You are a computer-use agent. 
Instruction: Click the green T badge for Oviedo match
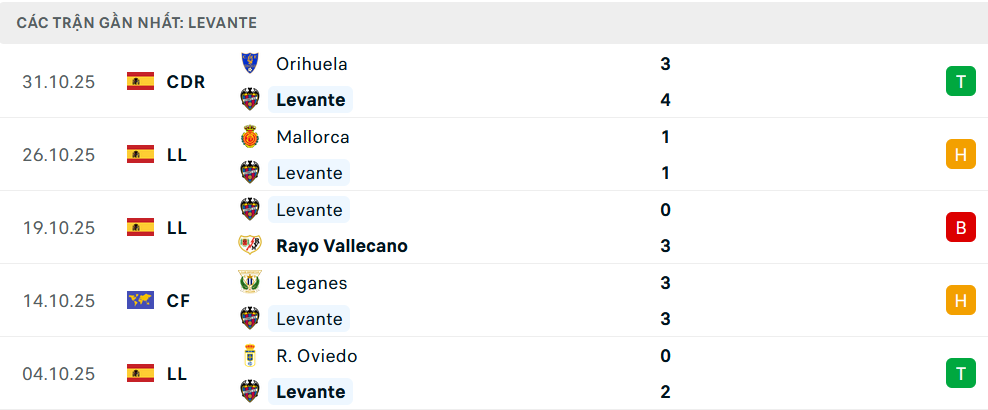pos(960,373)
